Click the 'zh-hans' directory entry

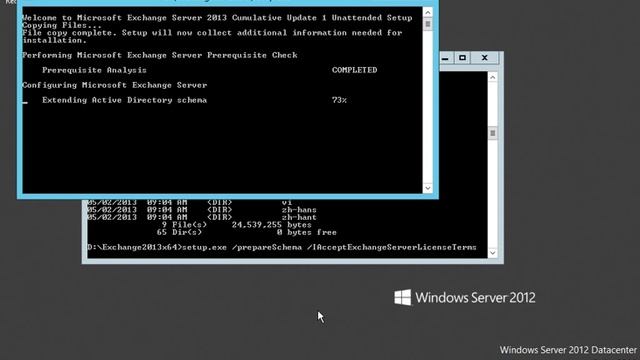pyautogui.click(x=299, y=210)
